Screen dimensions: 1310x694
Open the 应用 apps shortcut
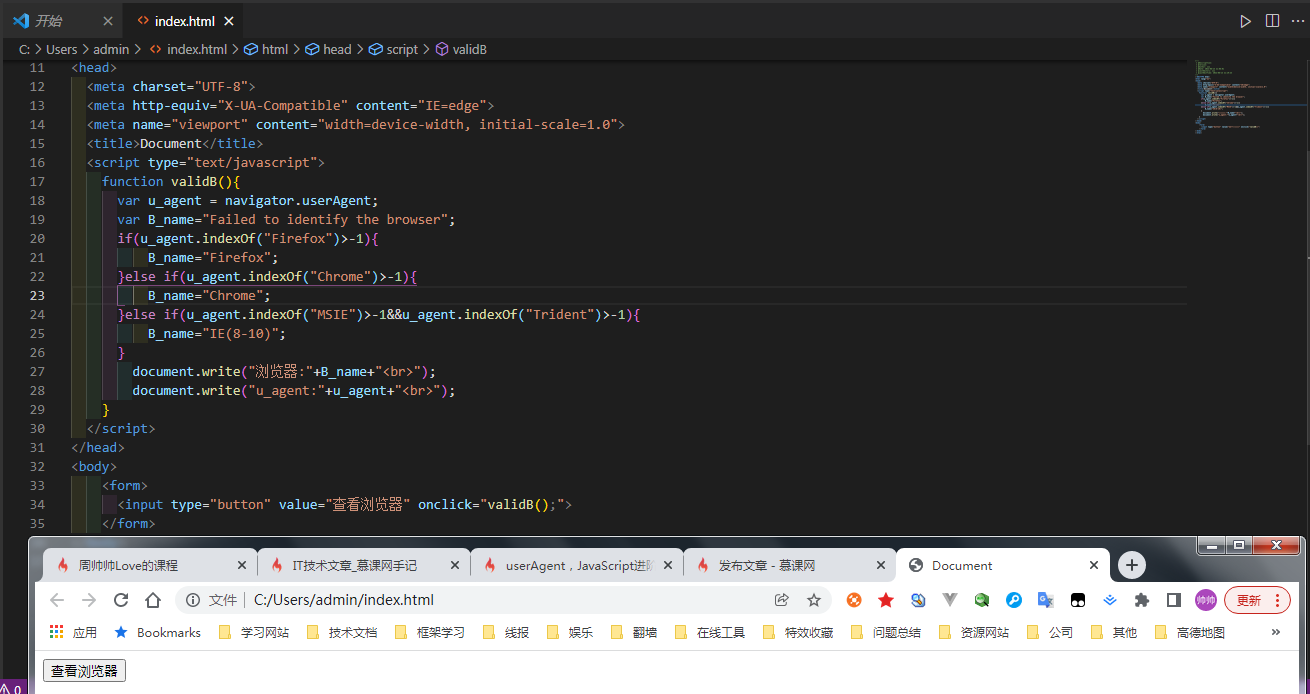coord(73,632)
